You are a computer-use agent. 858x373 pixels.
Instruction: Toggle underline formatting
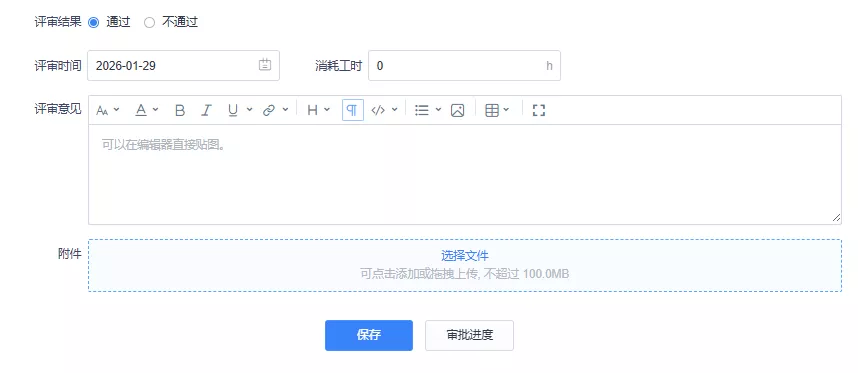(233, 110)
